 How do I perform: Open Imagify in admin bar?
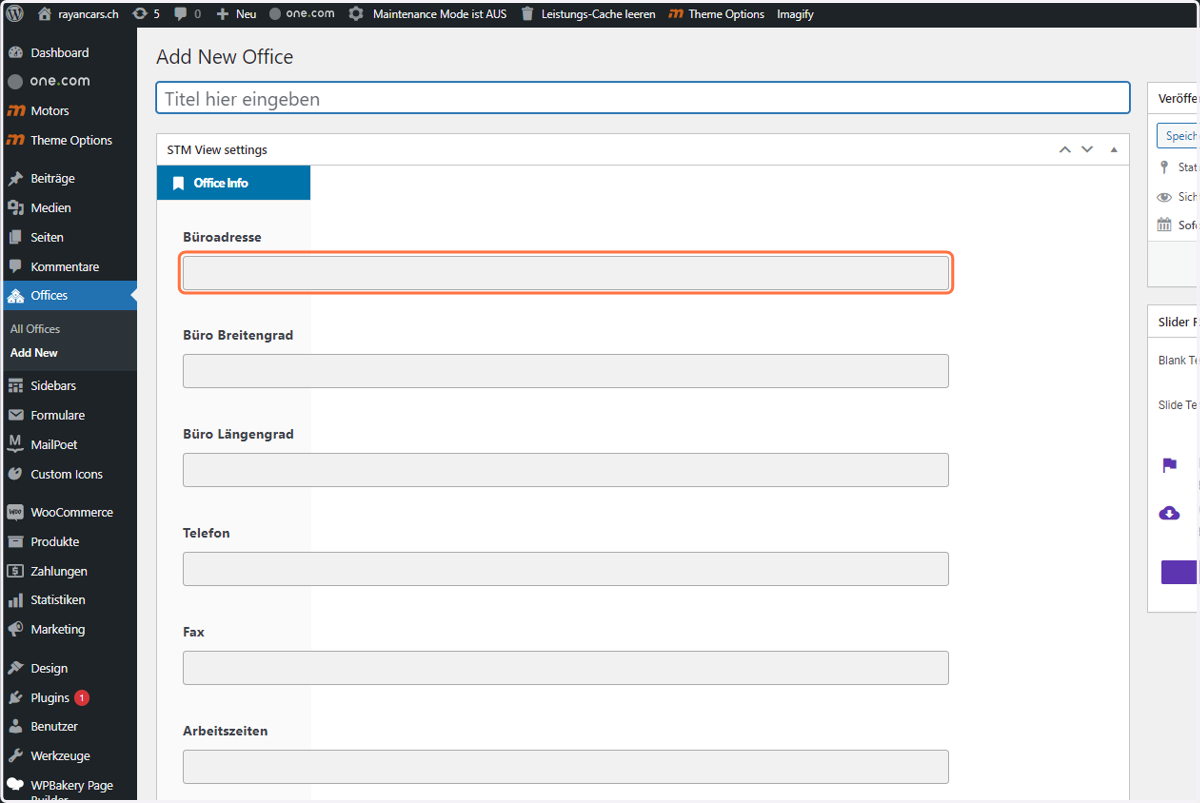tap(795, 14)
